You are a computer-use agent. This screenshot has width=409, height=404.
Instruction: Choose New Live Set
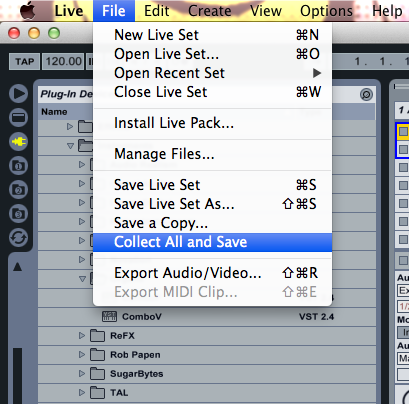[x=213, y=35]
